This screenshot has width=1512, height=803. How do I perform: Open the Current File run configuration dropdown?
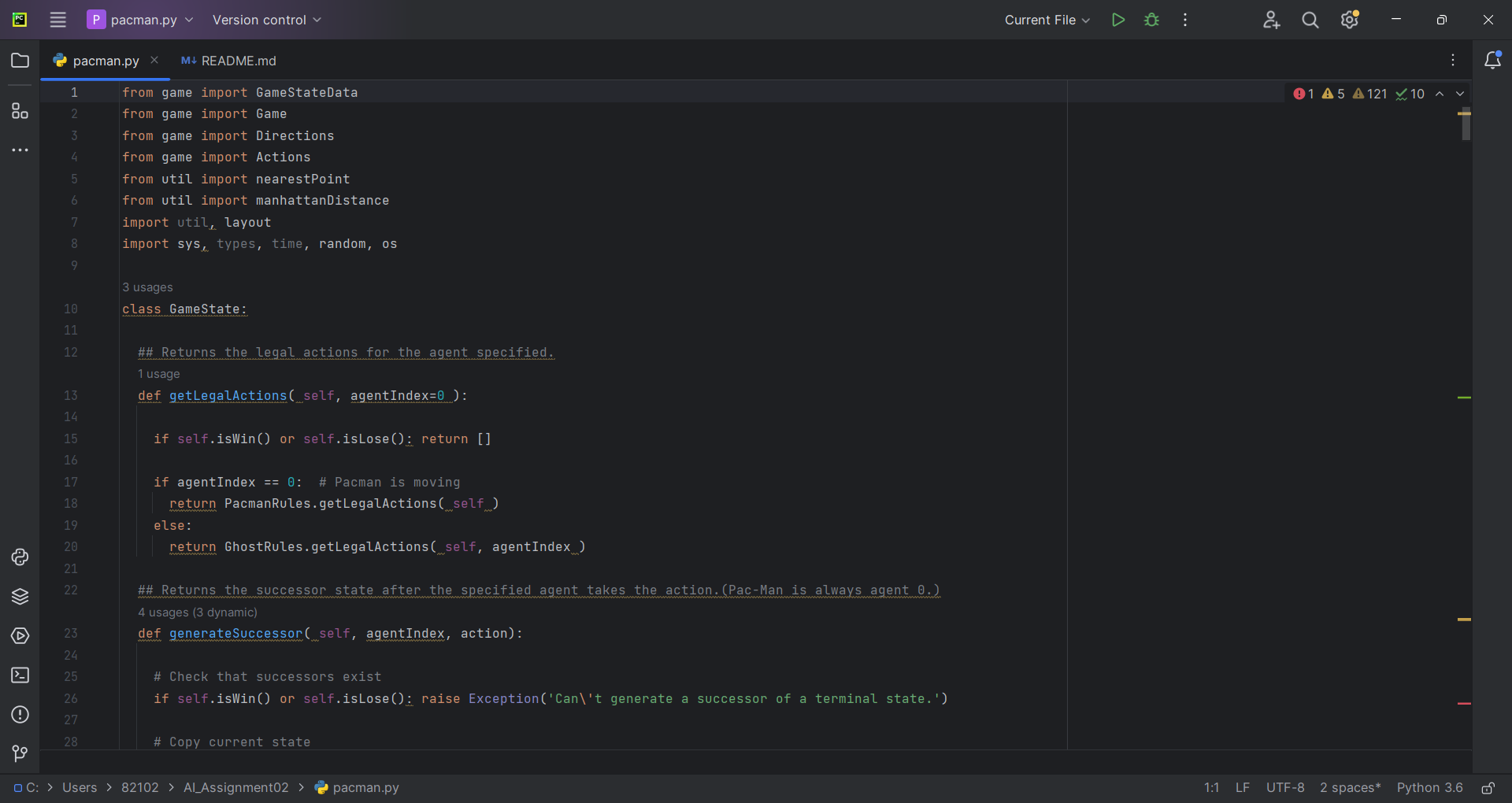point(1047,20)
